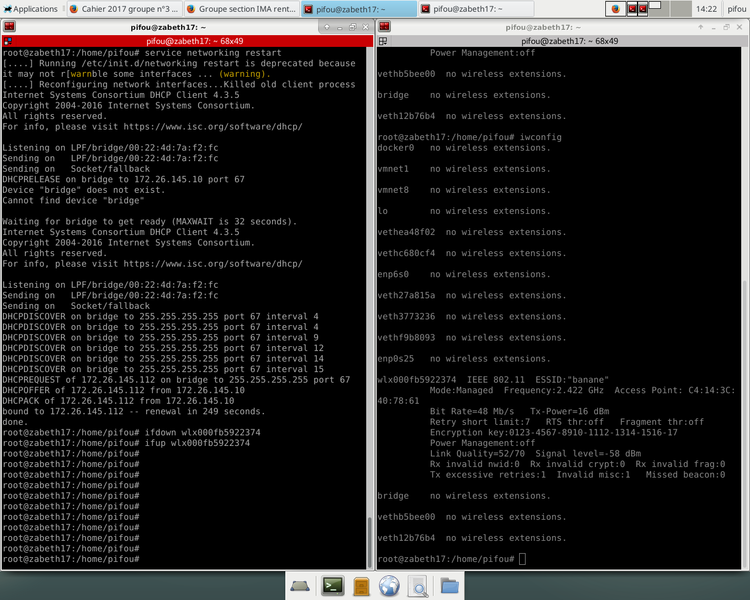Screen dimensions: 750x600
Task: Open the left window's titlebar menu icon
Action: [x=9, y=27]
